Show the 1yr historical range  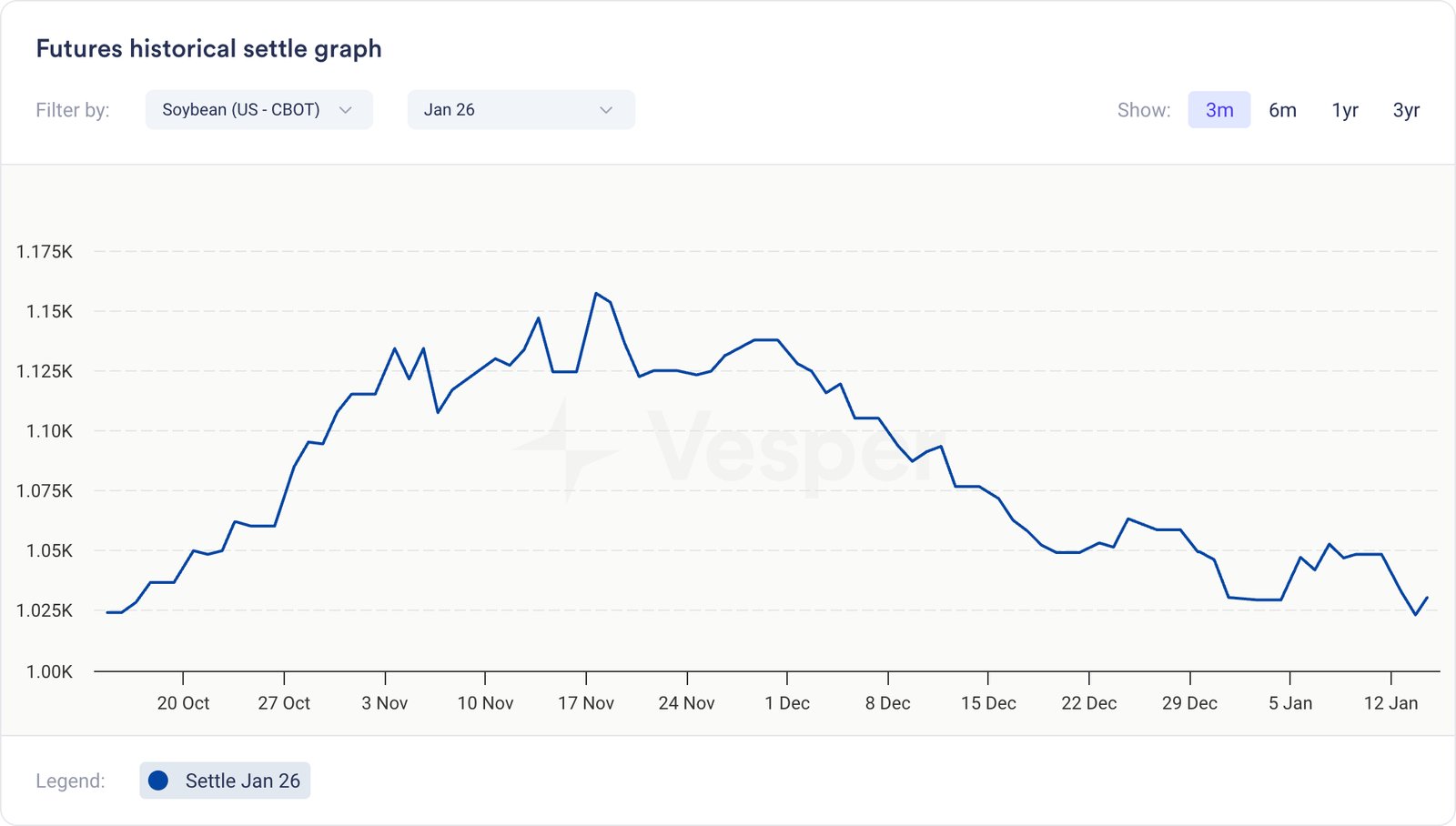pyautogui.click(x=1344, y=110)
